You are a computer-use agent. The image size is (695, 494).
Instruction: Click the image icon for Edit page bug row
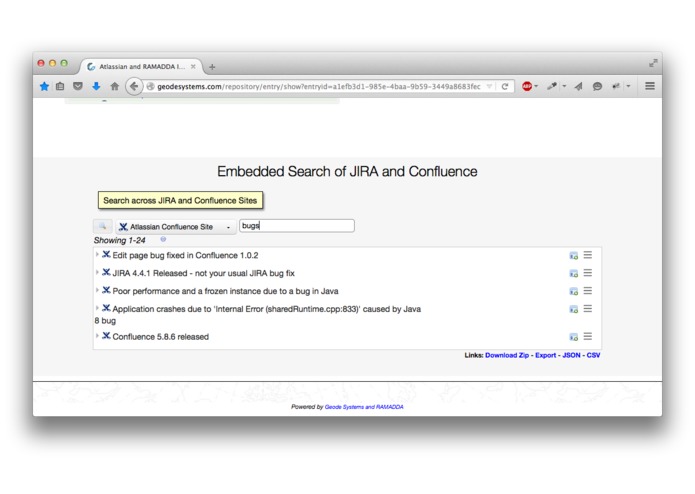(x=574, y=256)
